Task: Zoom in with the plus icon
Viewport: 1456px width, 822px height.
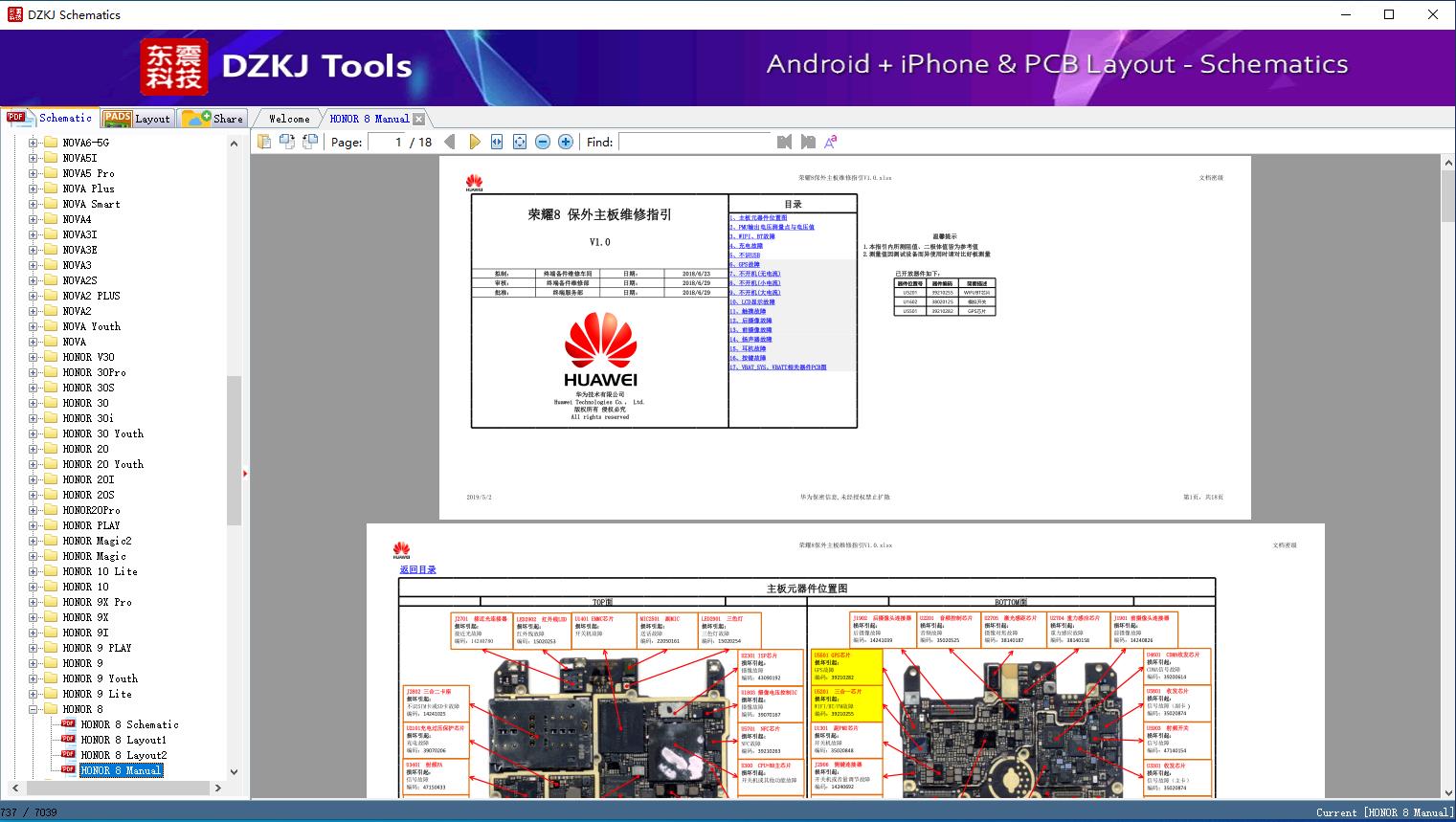Action: click(x=566, y=142)
